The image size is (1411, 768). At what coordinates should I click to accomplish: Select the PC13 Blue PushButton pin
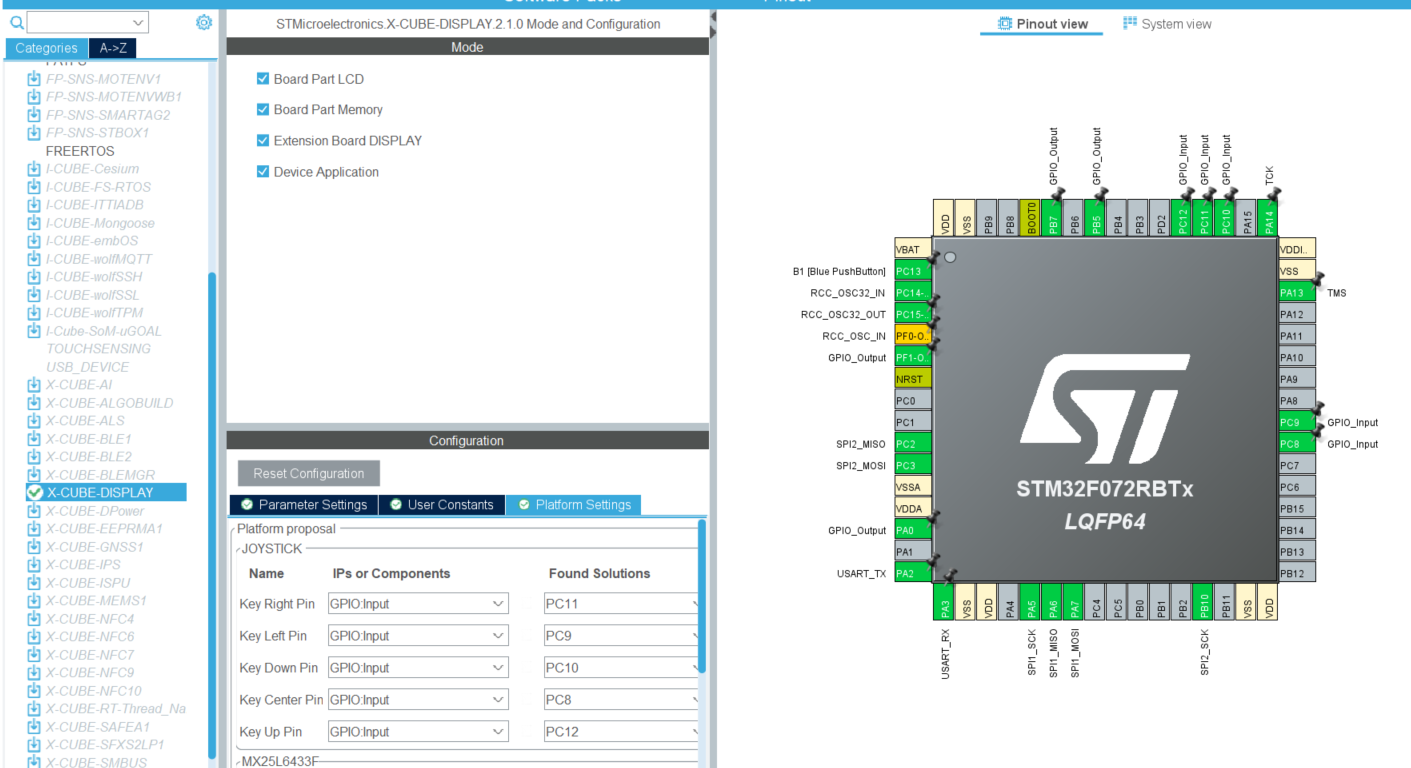coord(912,270)
